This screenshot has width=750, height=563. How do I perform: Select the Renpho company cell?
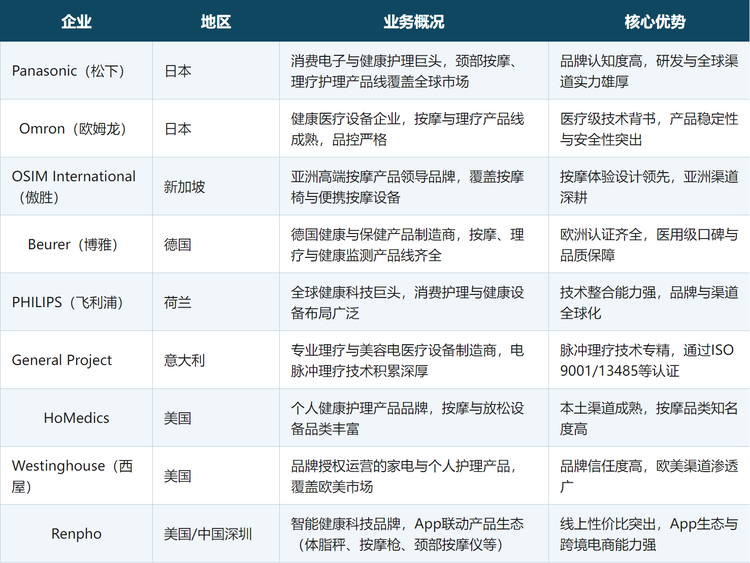coord(77,534)
